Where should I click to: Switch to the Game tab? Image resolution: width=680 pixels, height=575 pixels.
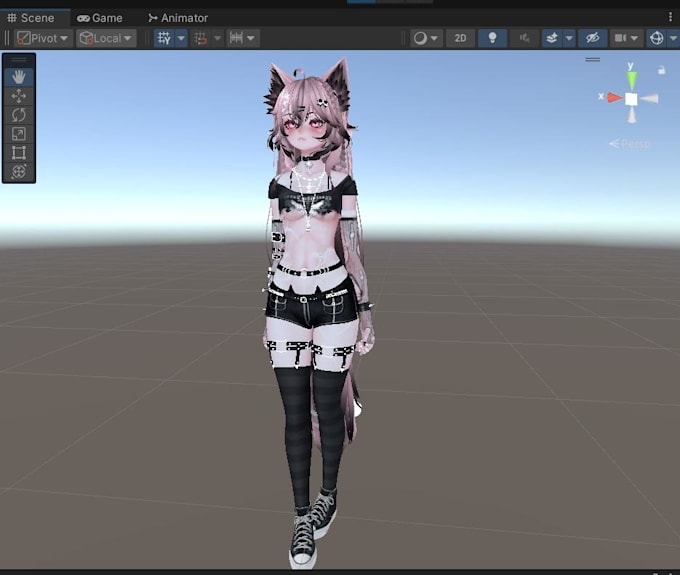click(x=99, y=18)
